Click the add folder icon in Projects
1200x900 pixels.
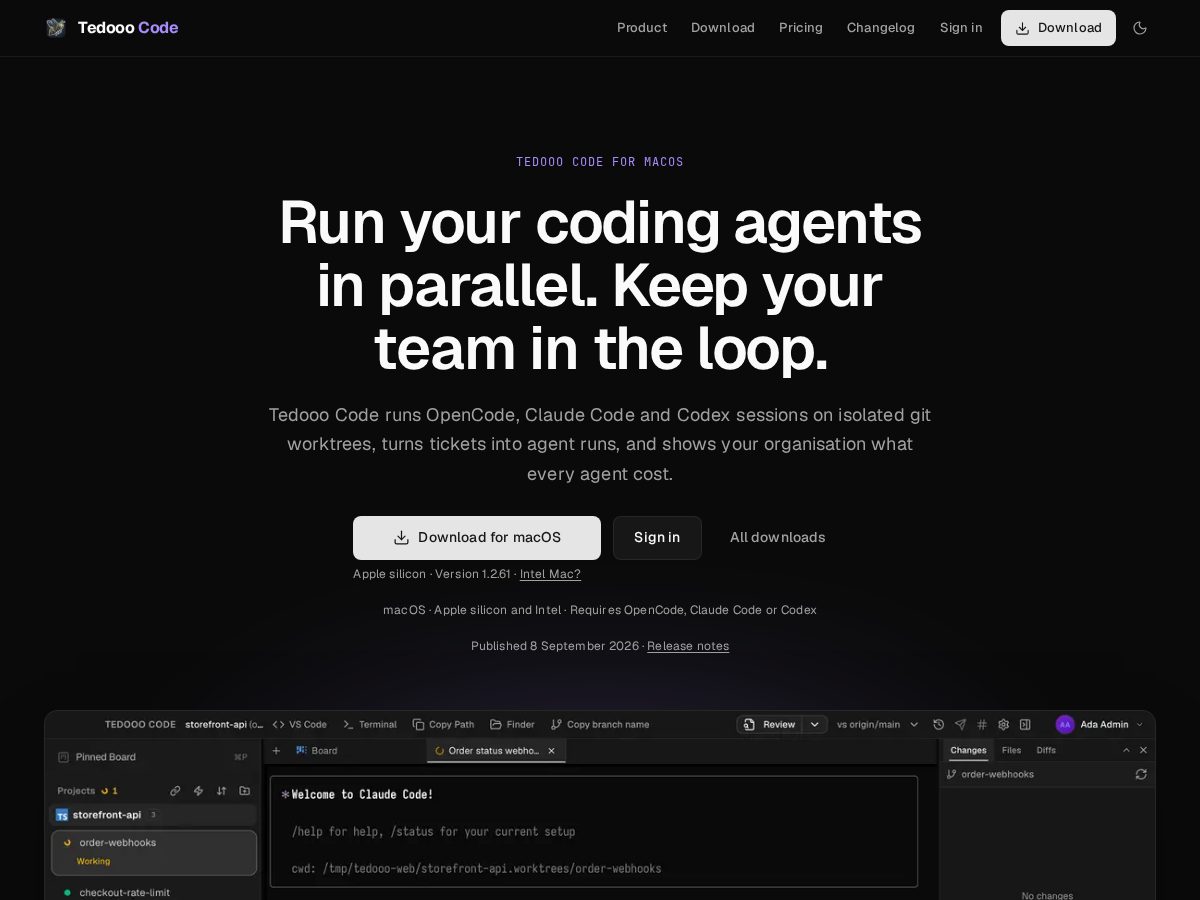tap(244, 790)
